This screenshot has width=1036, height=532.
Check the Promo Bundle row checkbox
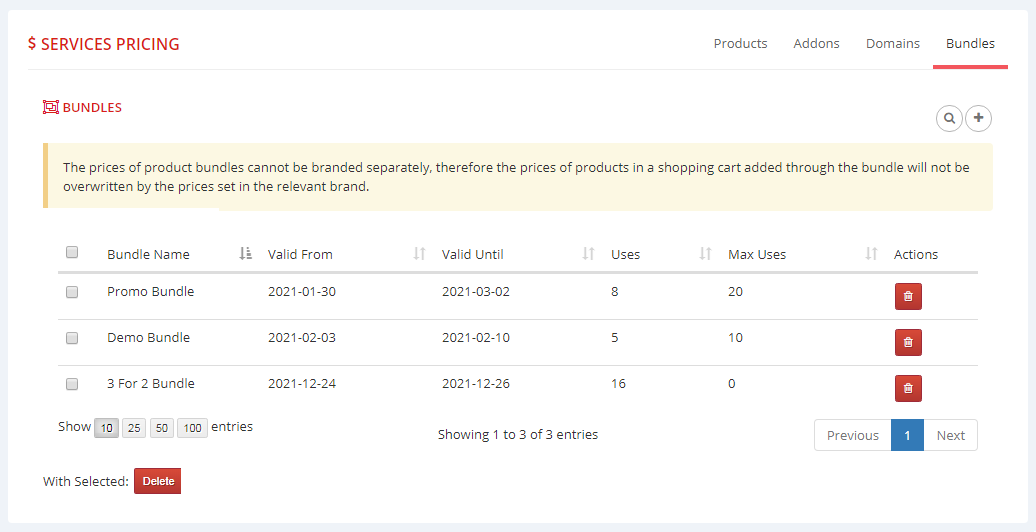pyautogui.click(x=72, y=292)
